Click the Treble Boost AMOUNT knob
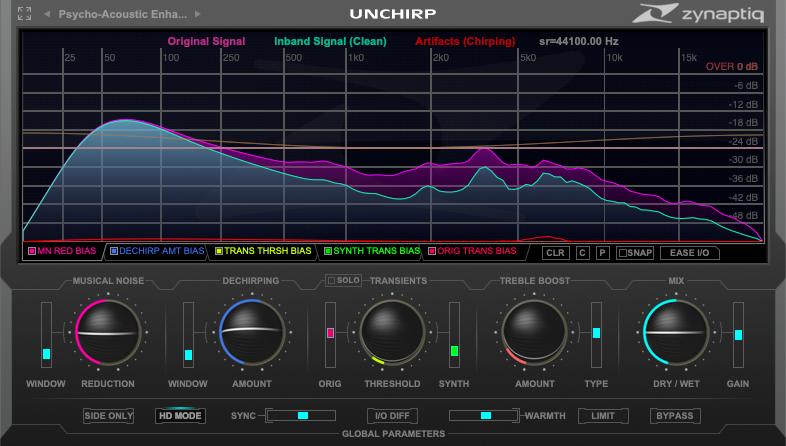This screenshot has width=786, height=446. (x=534, y=333)
